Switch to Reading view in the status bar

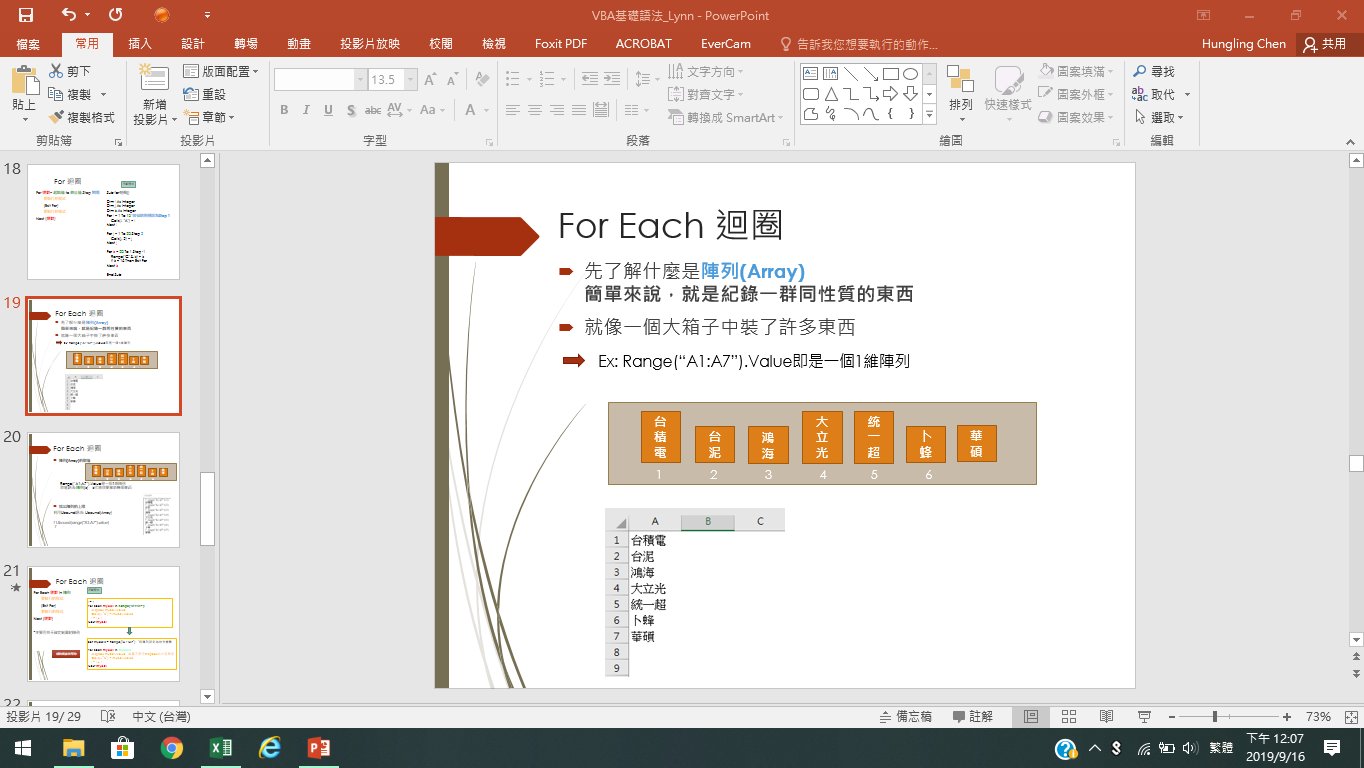pyautogui.click(x=1106, y=717)
